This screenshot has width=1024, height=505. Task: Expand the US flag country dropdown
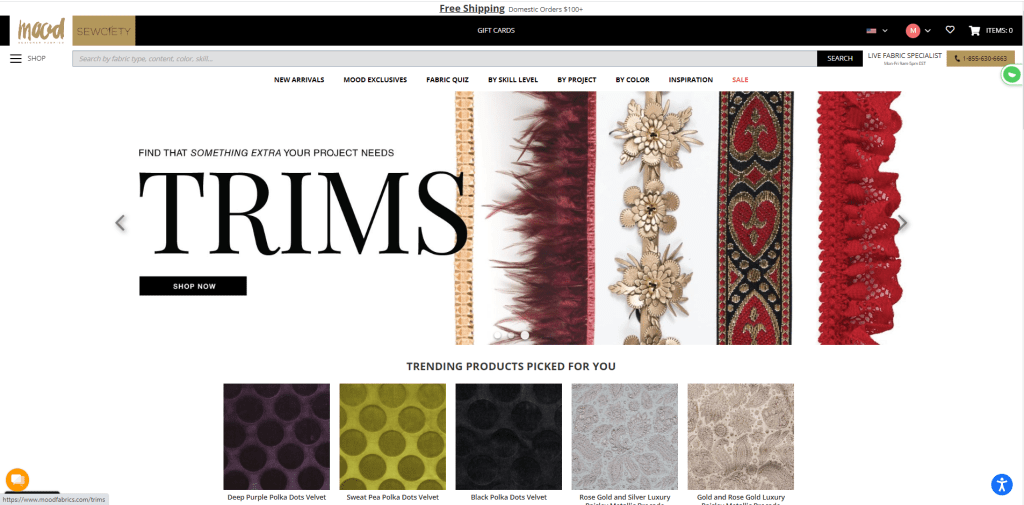[877, 30]
